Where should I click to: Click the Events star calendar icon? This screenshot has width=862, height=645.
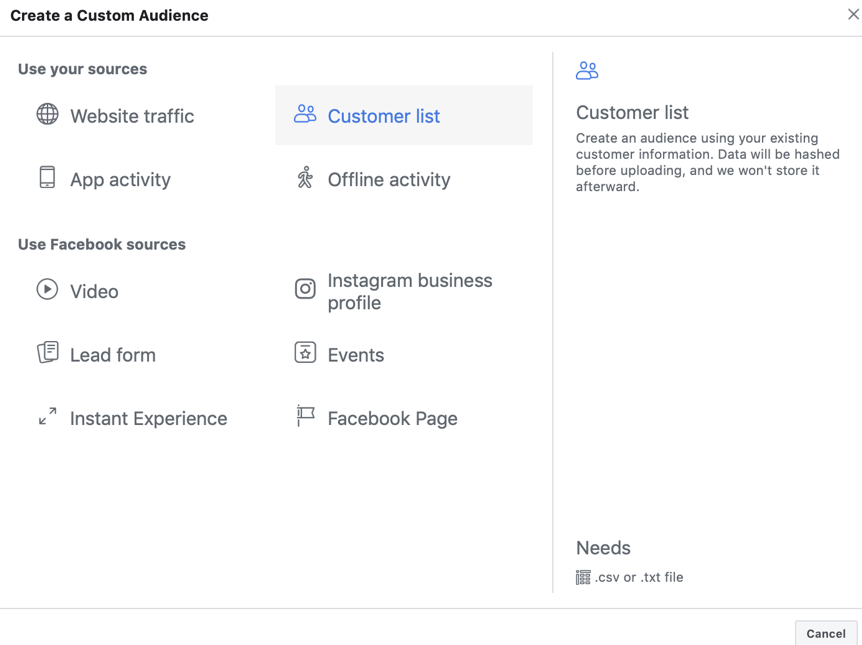pos(305,352)
